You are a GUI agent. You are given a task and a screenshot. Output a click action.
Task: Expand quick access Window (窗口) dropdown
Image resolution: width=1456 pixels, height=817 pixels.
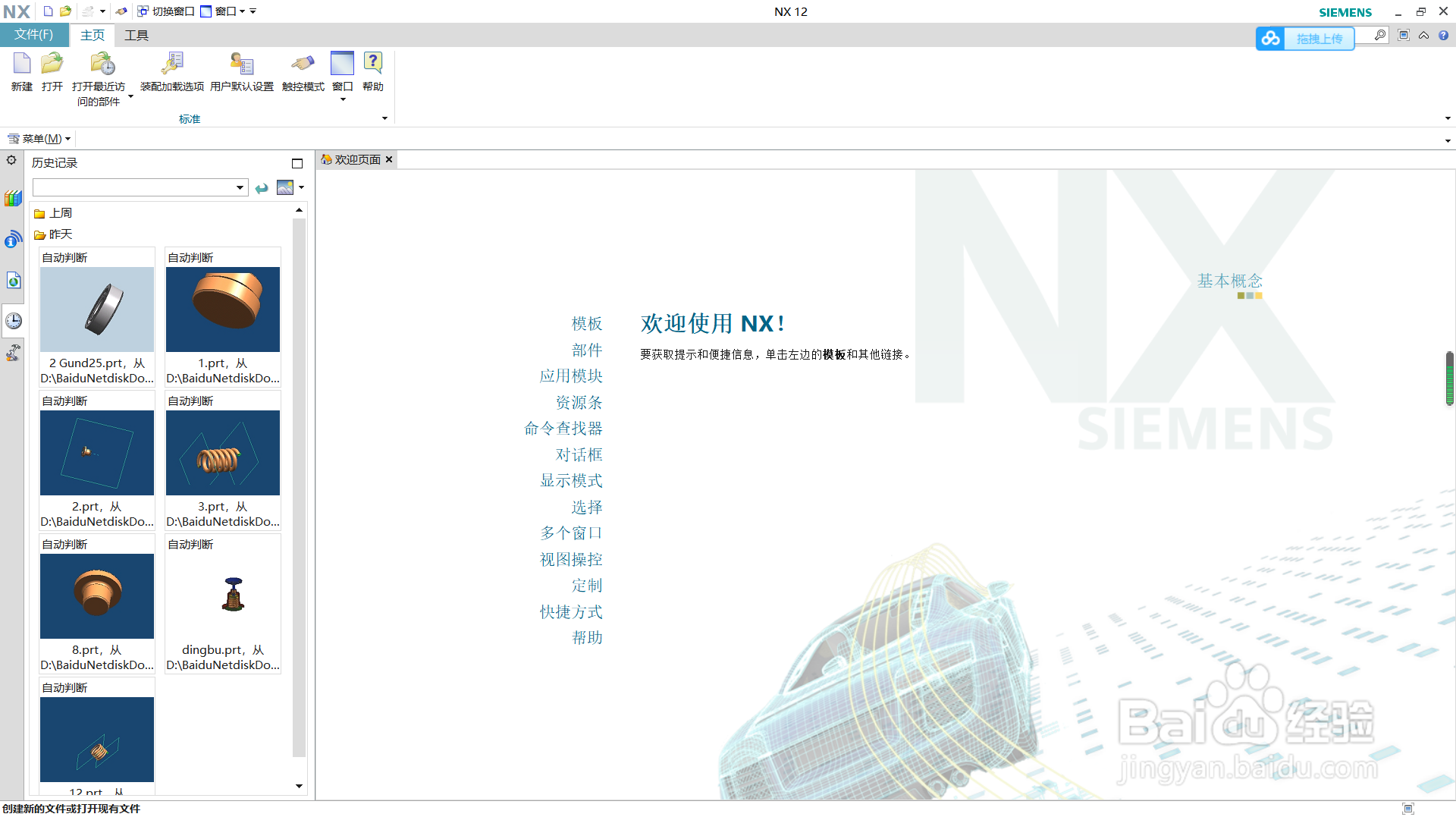[242, 11]
